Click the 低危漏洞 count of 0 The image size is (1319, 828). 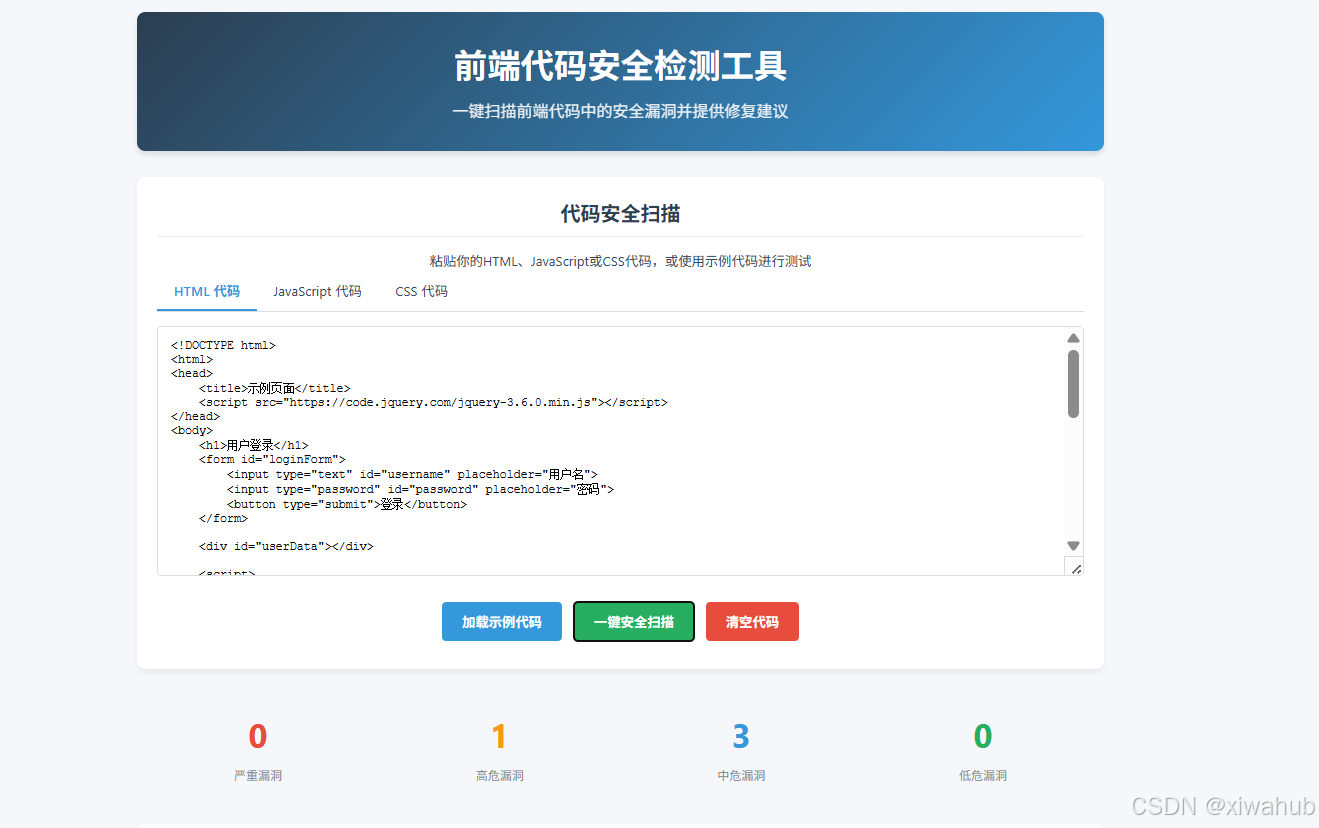[983, 737]
